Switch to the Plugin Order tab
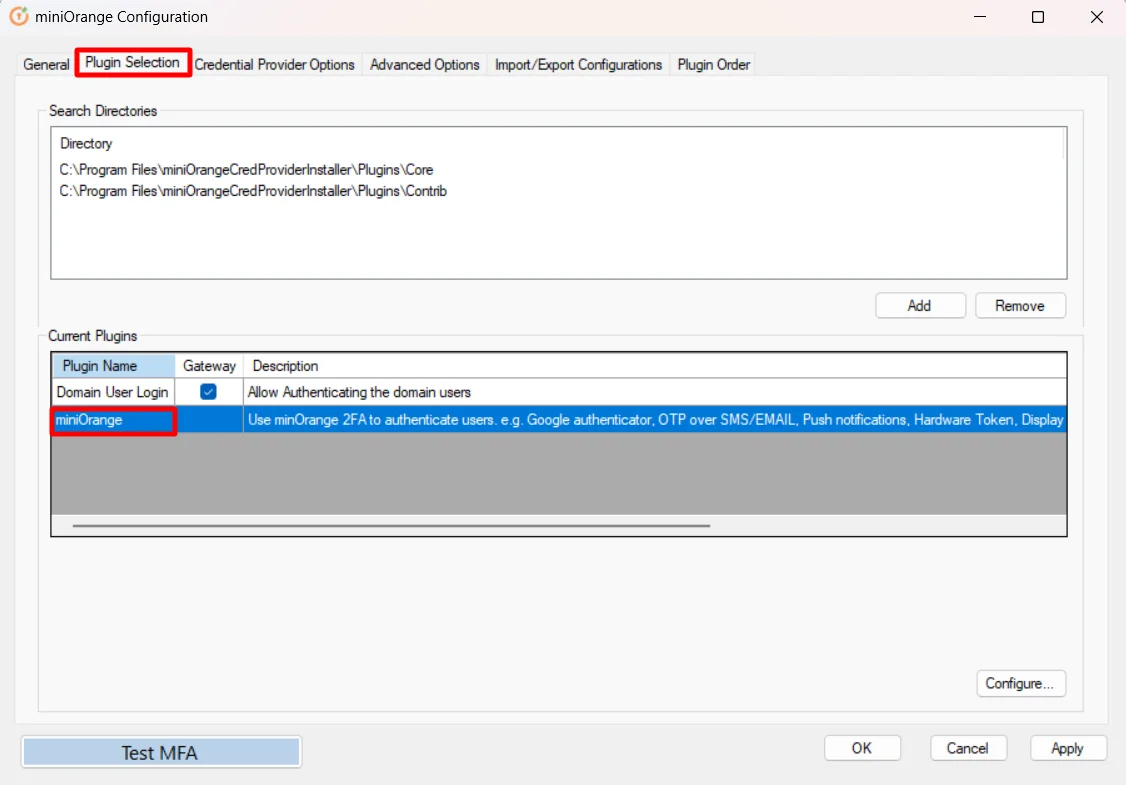 [x=712, y=64]
